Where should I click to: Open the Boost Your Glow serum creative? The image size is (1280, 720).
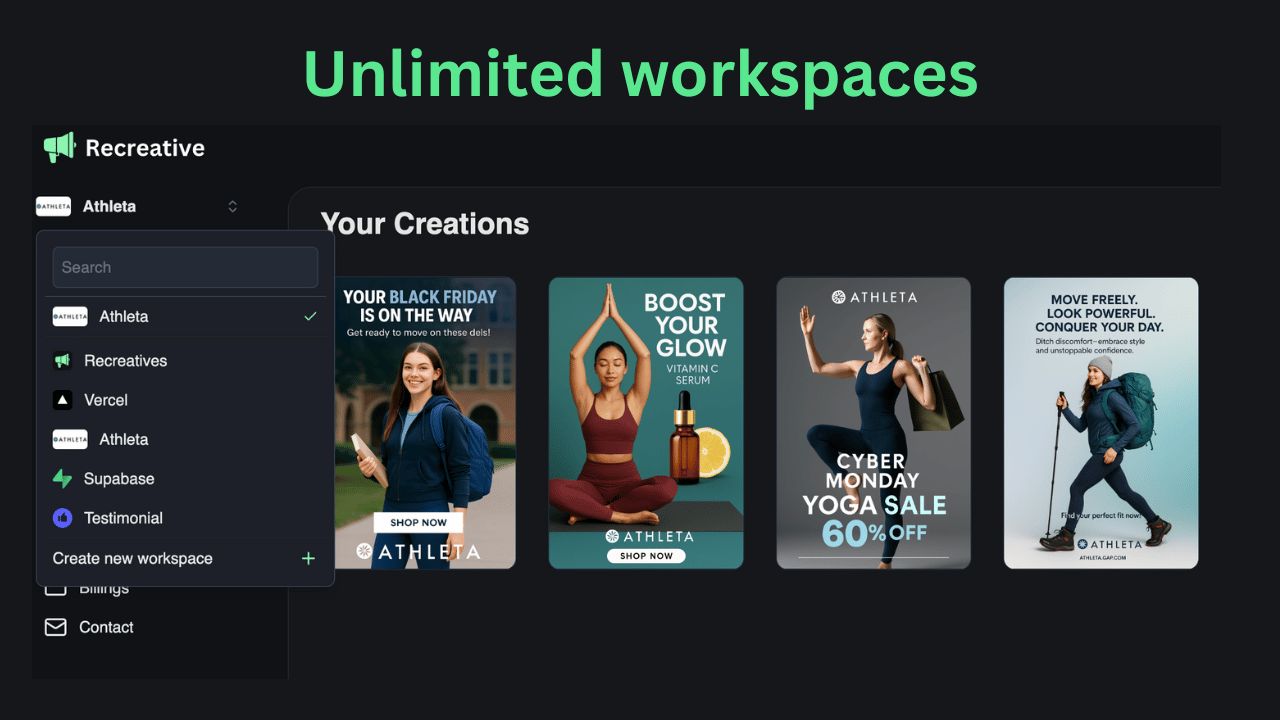click(646, 423)
